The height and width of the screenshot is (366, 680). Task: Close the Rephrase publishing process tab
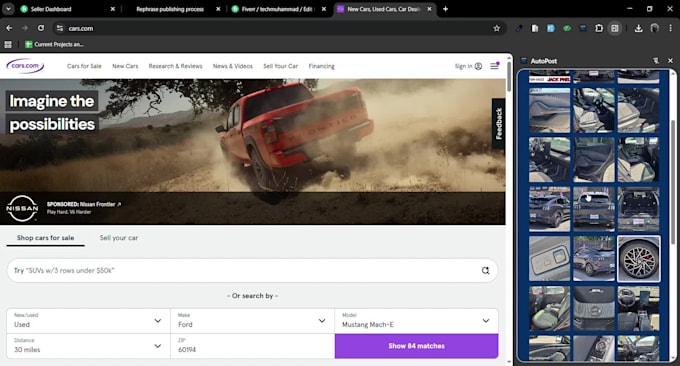218,9
